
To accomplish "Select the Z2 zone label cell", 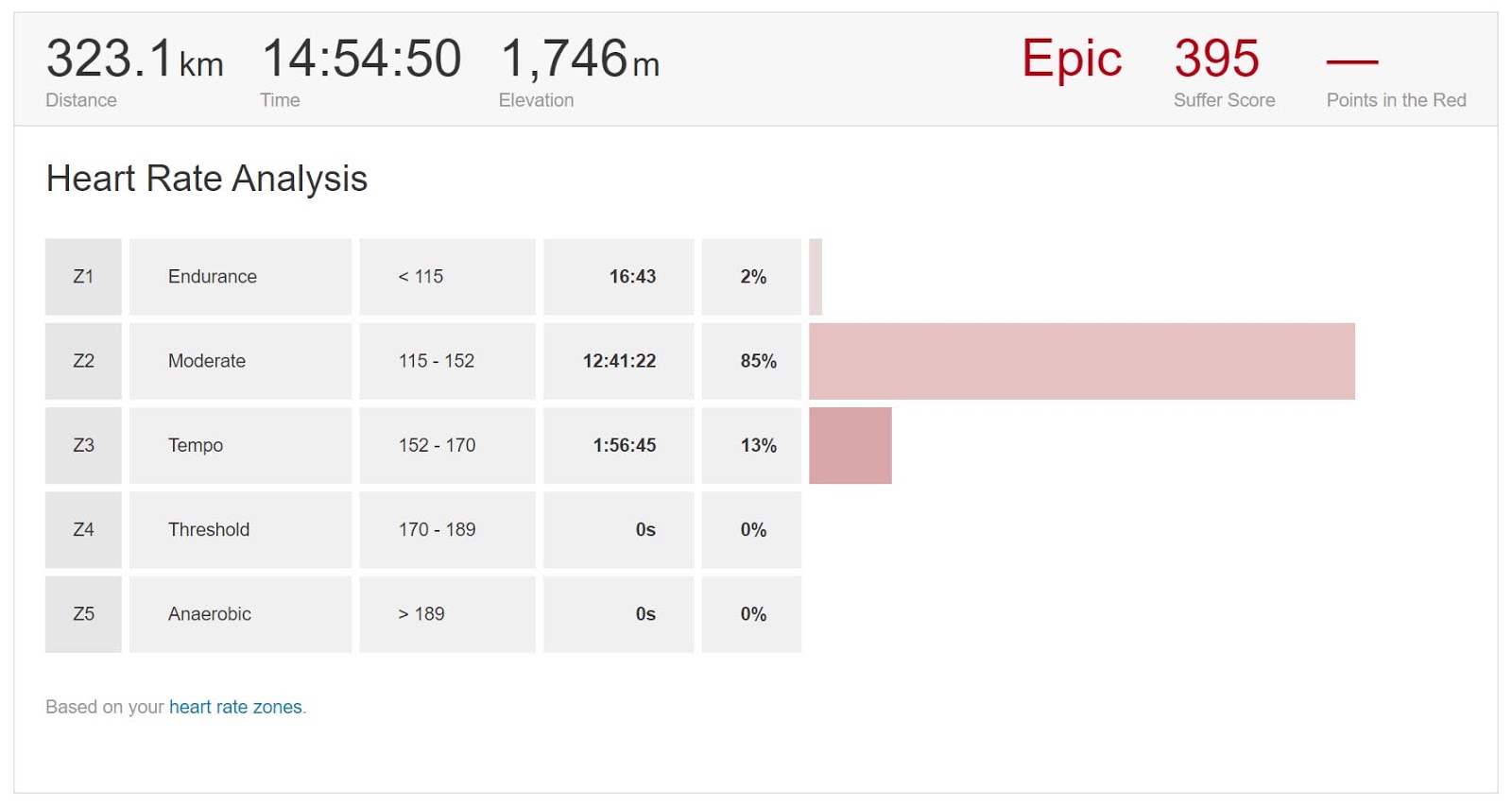I will click(x=83, y=361).
